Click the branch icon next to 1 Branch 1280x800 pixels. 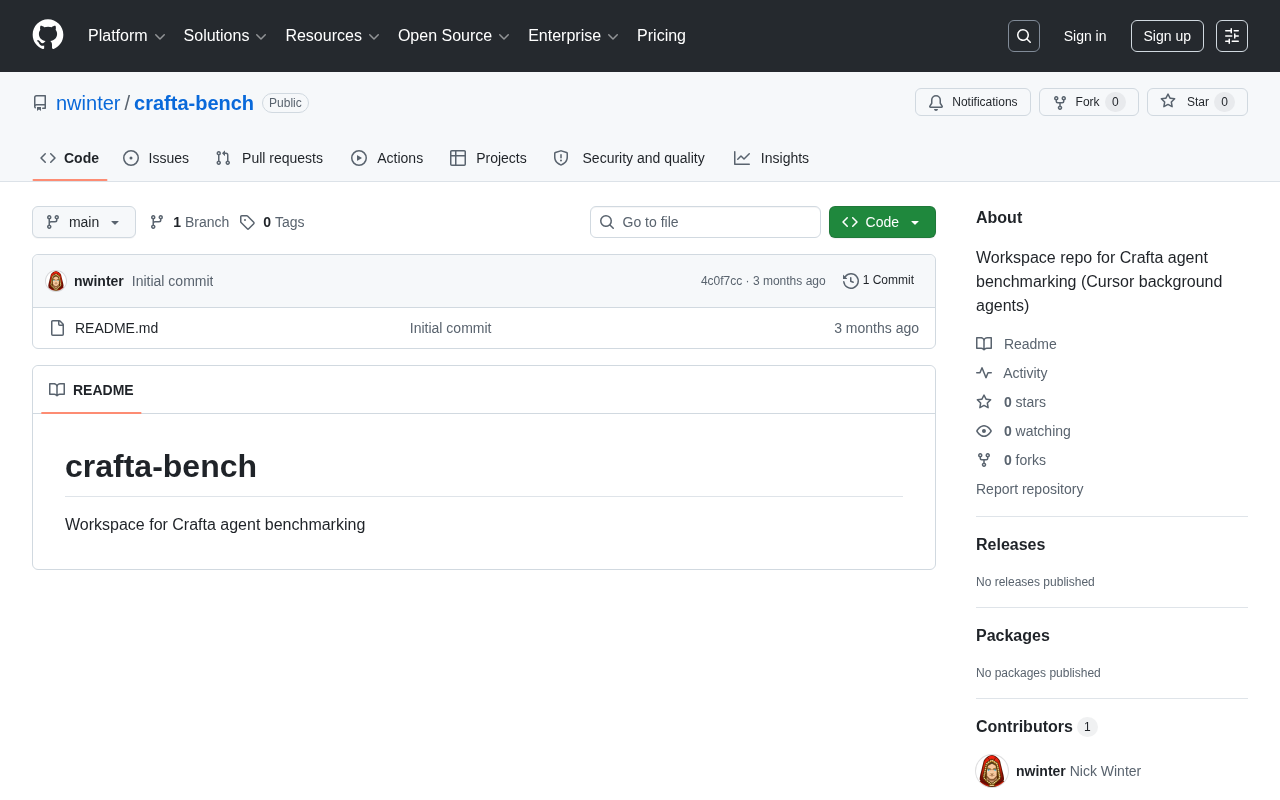(157, 222)
